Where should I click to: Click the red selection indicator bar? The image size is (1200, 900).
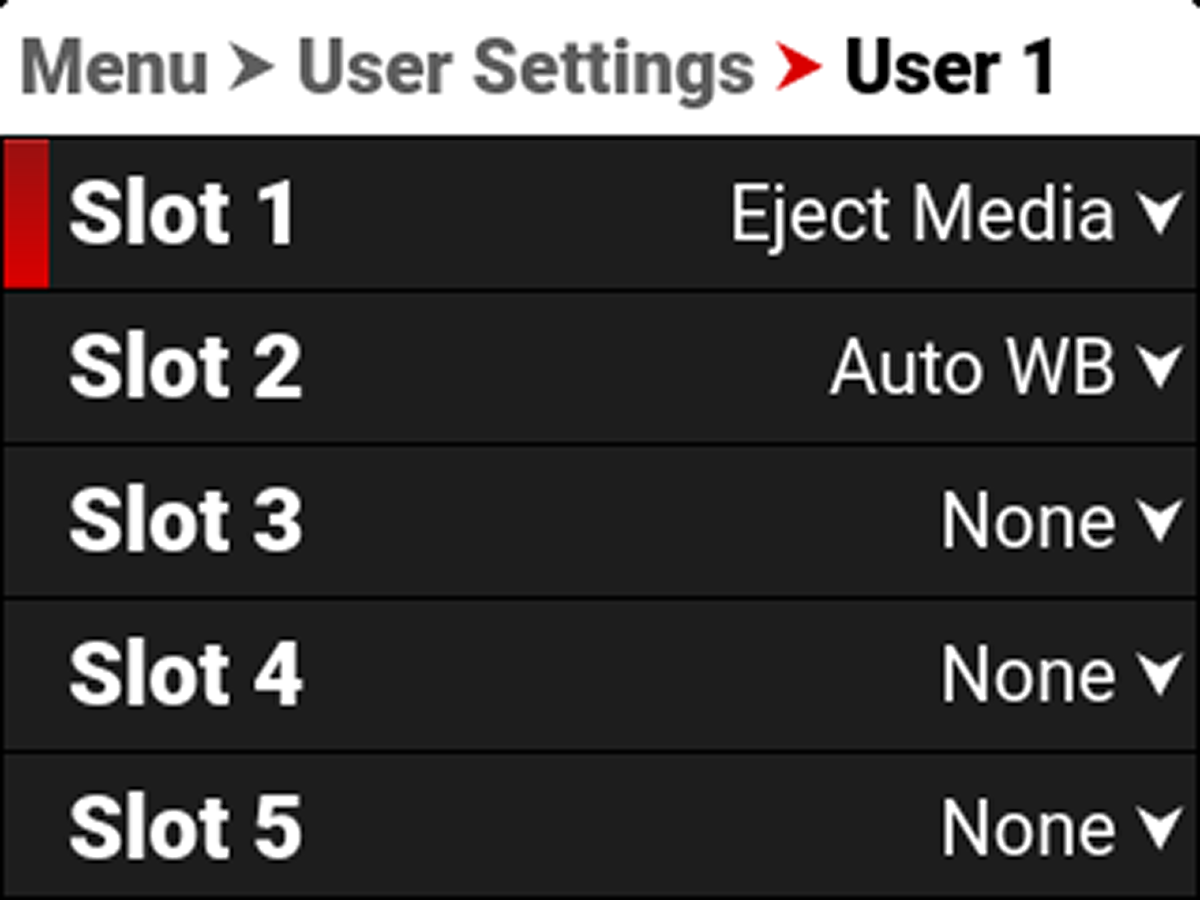(26, 213)
